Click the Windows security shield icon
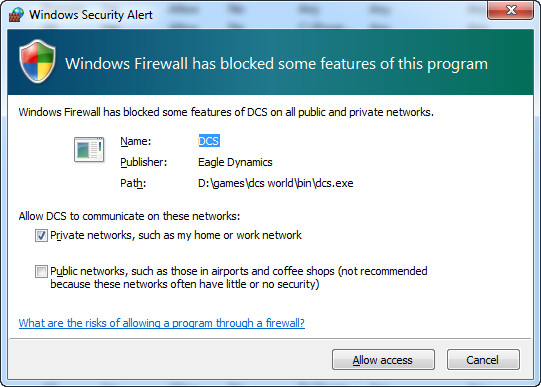This screenshot has height=387, width=541. 37,61
